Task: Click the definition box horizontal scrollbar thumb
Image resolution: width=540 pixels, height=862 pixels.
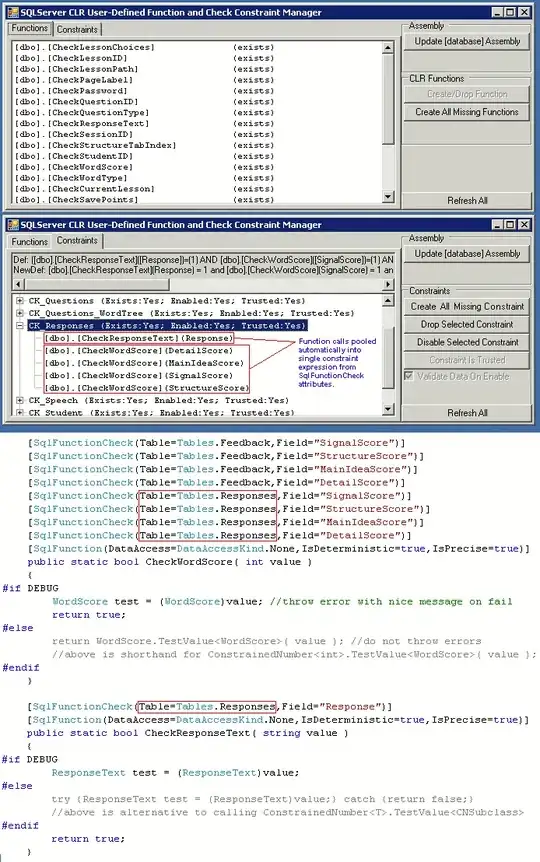Action: (97, 284)
